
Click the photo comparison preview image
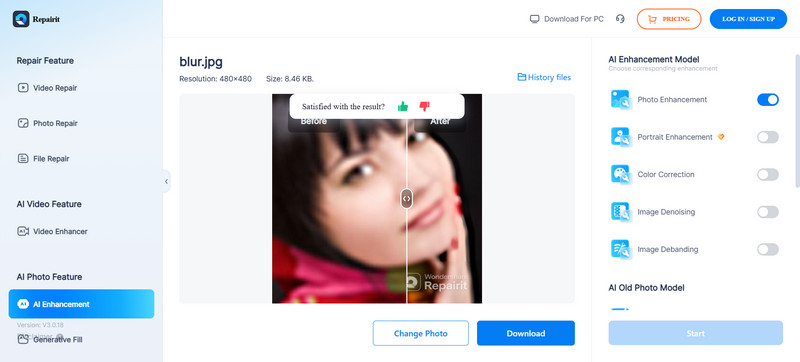coord(377,199)
